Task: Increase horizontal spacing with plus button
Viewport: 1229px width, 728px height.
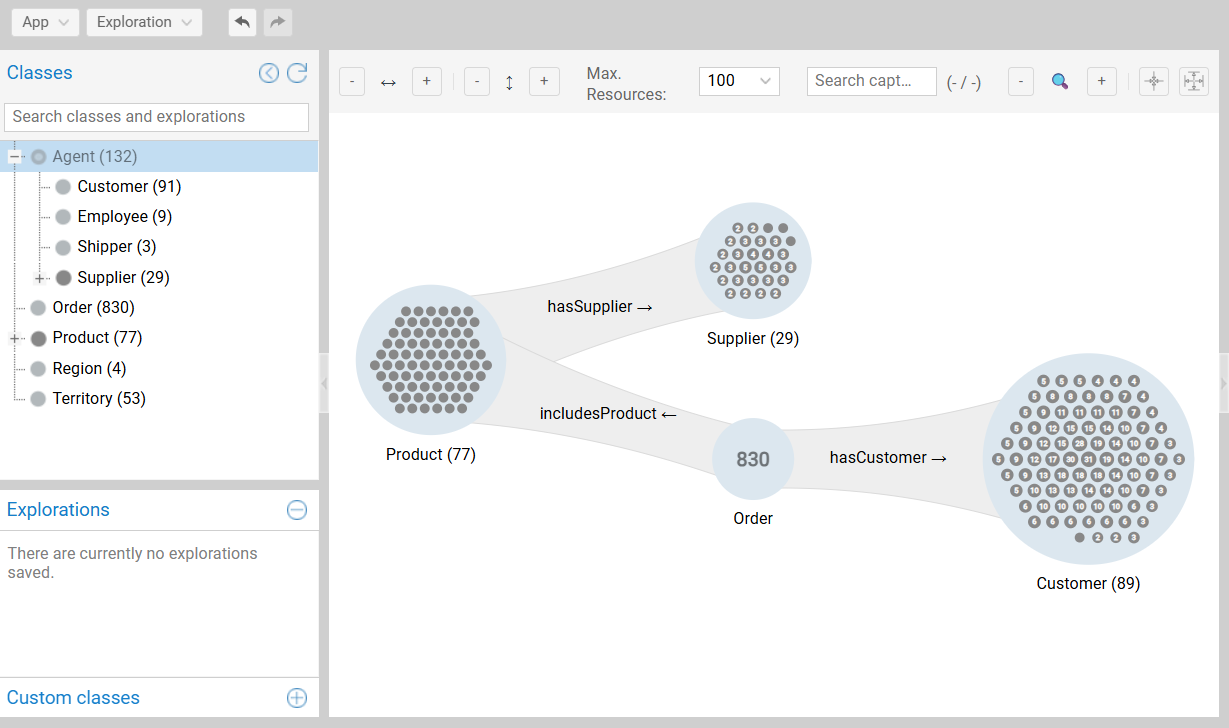Action: click(426, 82)
